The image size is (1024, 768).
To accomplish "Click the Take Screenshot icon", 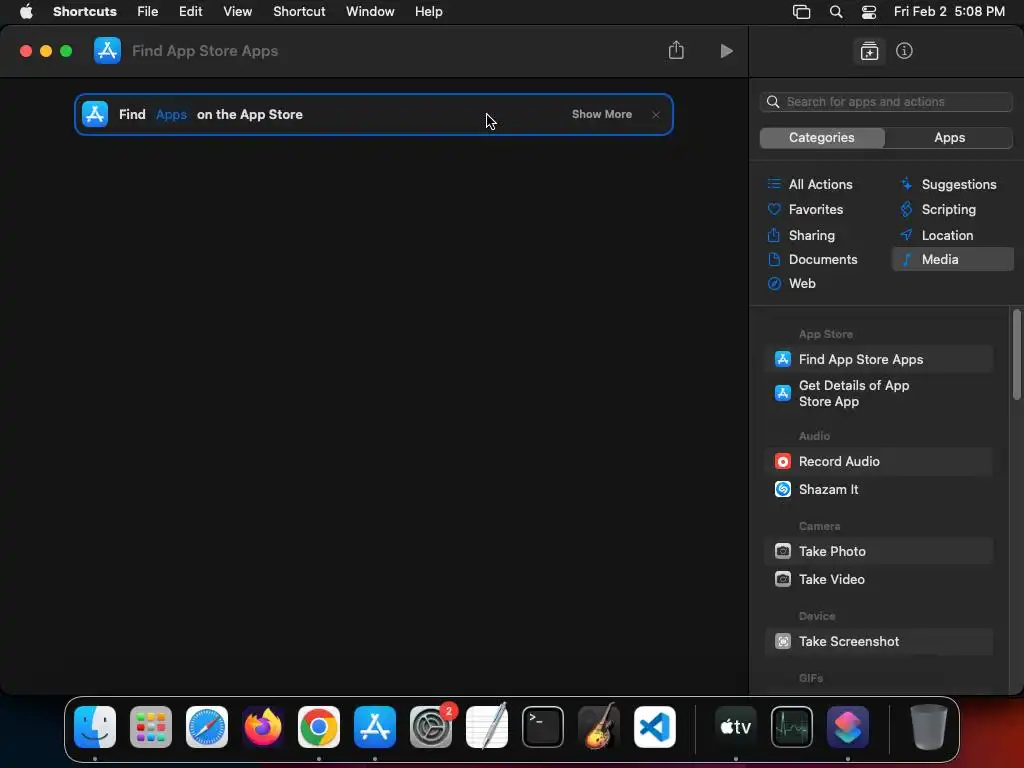I will pos(782,641).
